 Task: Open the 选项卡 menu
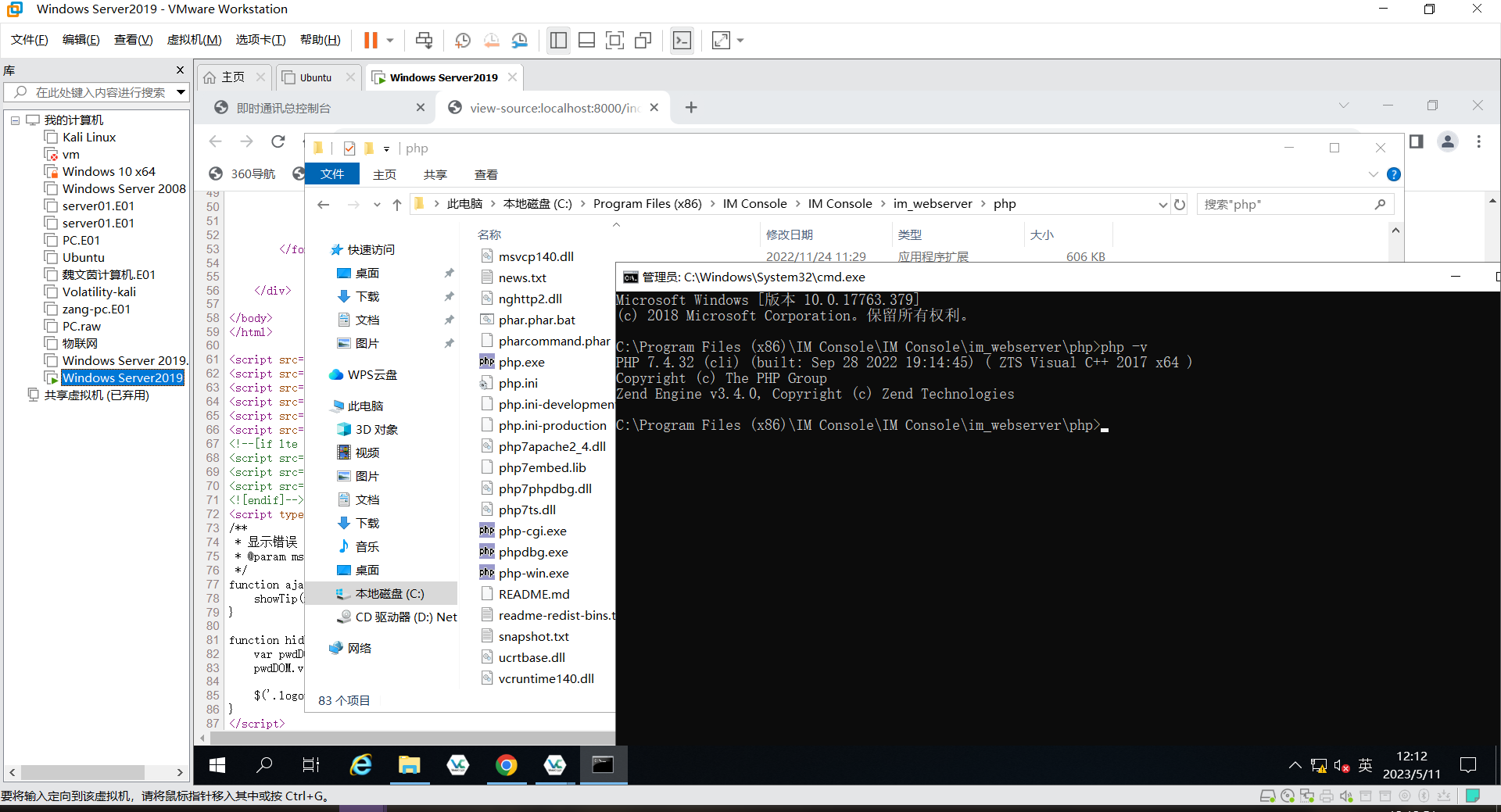click(260, 40)
